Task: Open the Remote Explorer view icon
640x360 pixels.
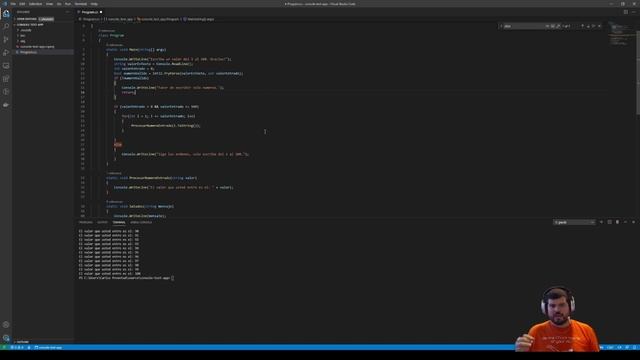Action: 6,65
